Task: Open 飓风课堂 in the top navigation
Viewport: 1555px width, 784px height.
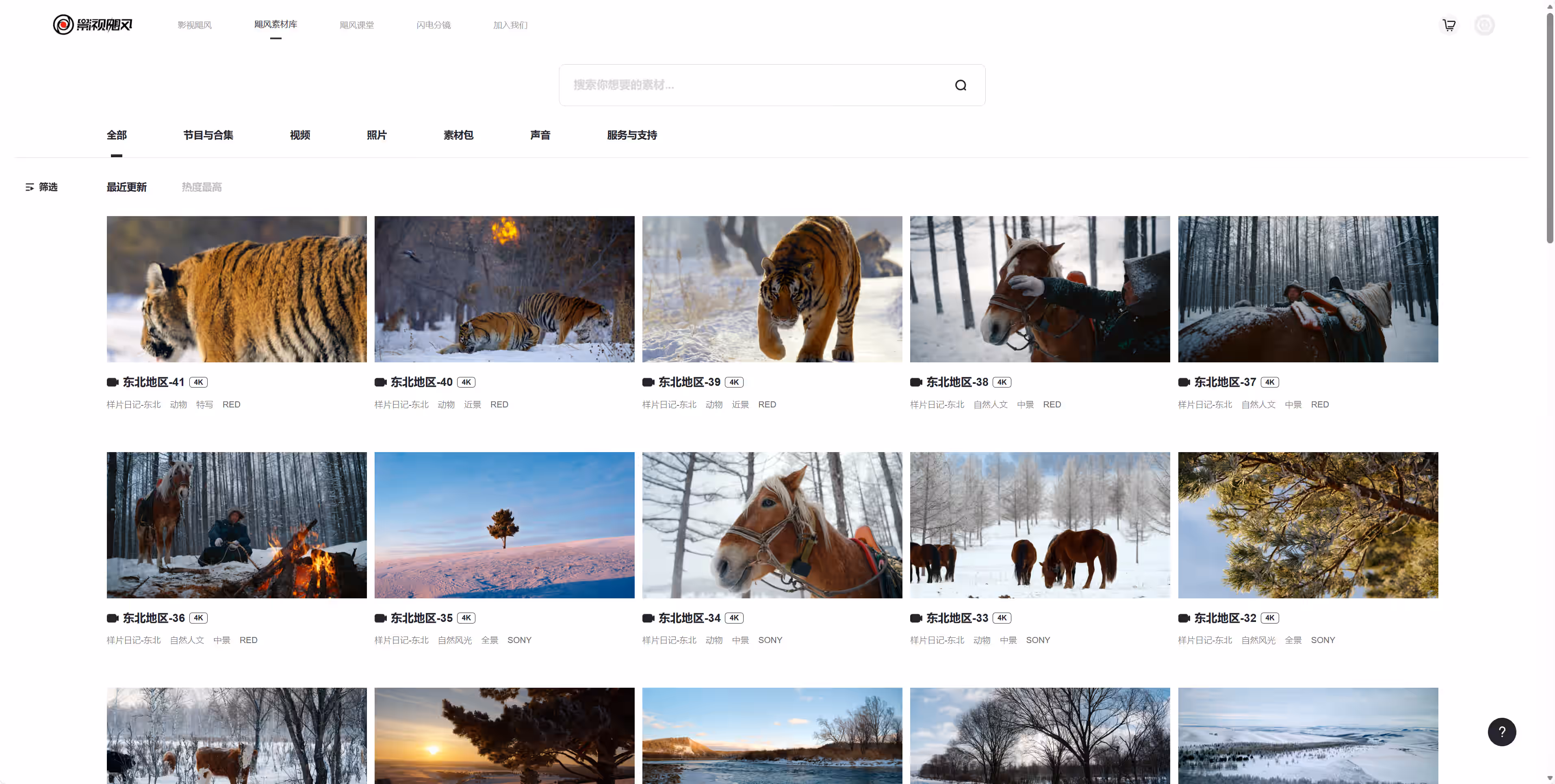Action: tap(356, 25)
